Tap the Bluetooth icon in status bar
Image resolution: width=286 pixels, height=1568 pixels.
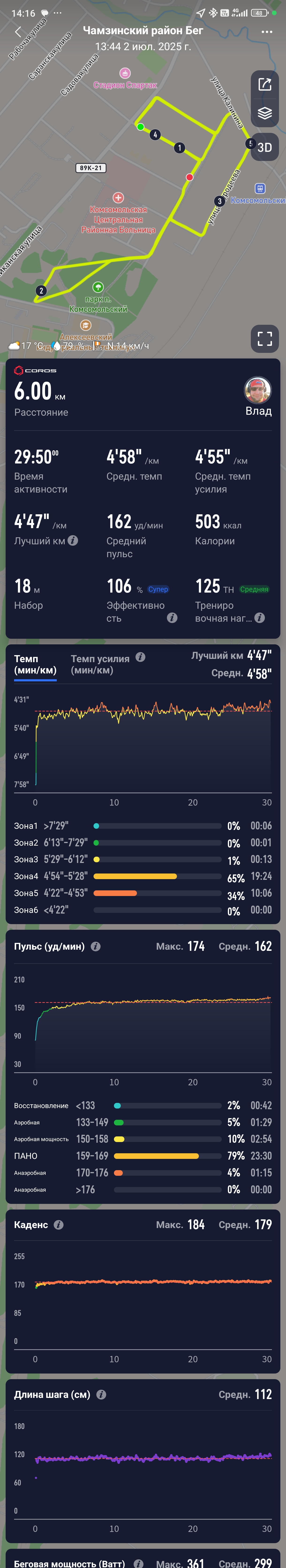pyautogui.click(x=213, y=13)
